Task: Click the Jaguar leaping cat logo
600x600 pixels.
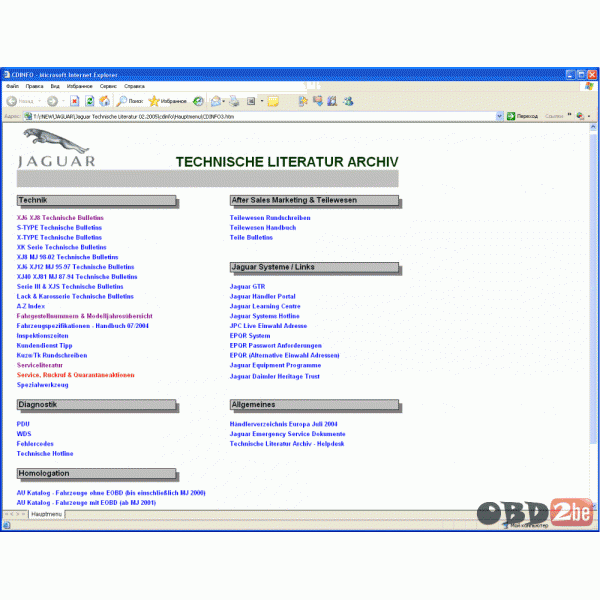Action: tap(56, 141)
